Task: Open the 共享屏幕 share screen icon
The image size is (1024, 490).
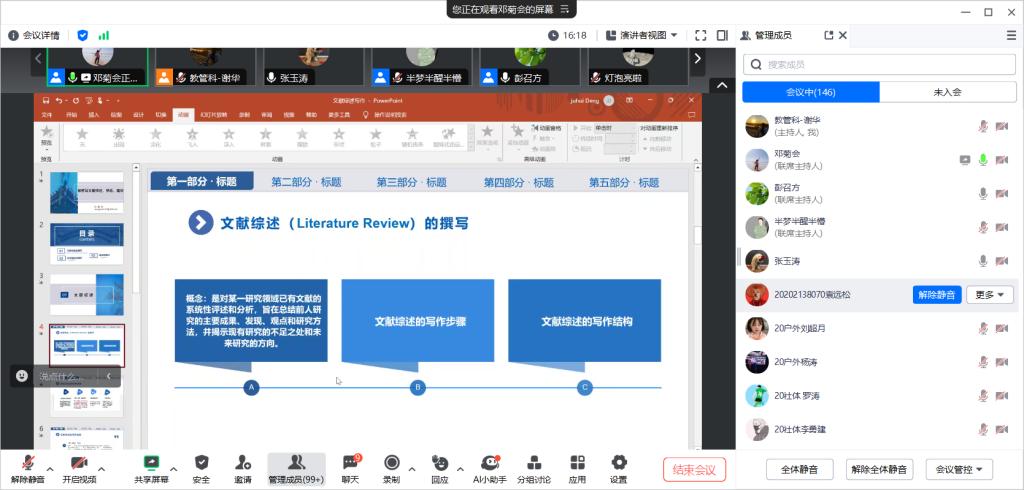Action: coord(151,463)
